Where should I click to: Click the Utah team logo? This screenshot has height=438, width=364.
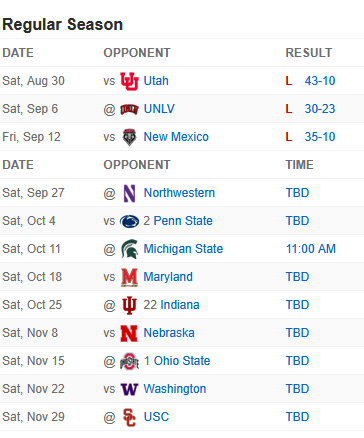(x=129, y=81)
